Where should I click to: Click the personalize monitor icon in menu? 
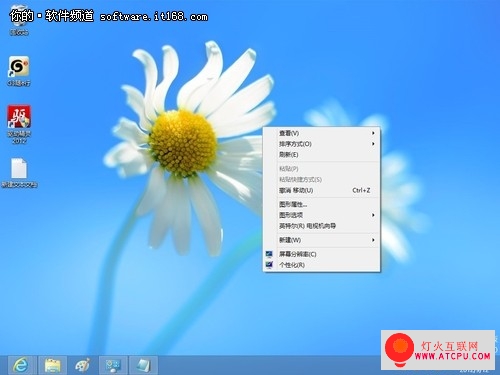point(269,265)
